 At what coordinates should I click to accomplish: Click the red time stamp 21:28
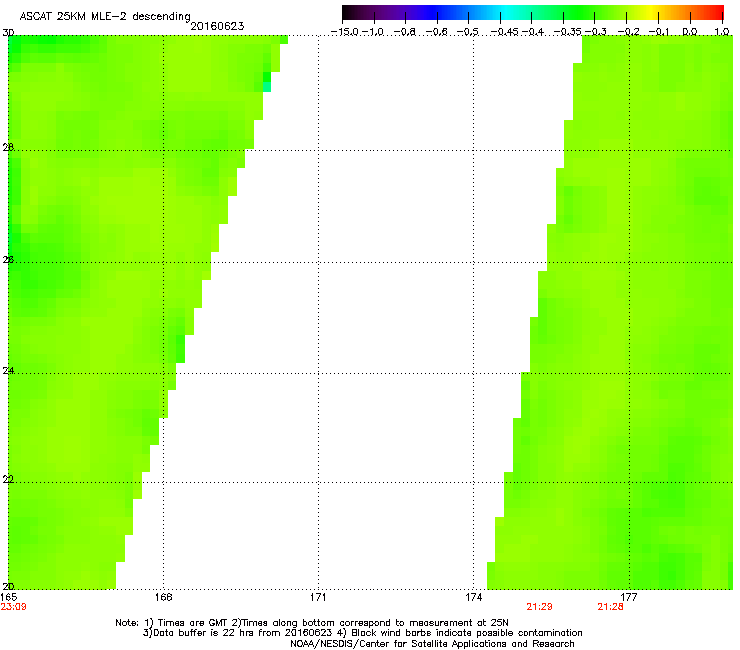610,607
